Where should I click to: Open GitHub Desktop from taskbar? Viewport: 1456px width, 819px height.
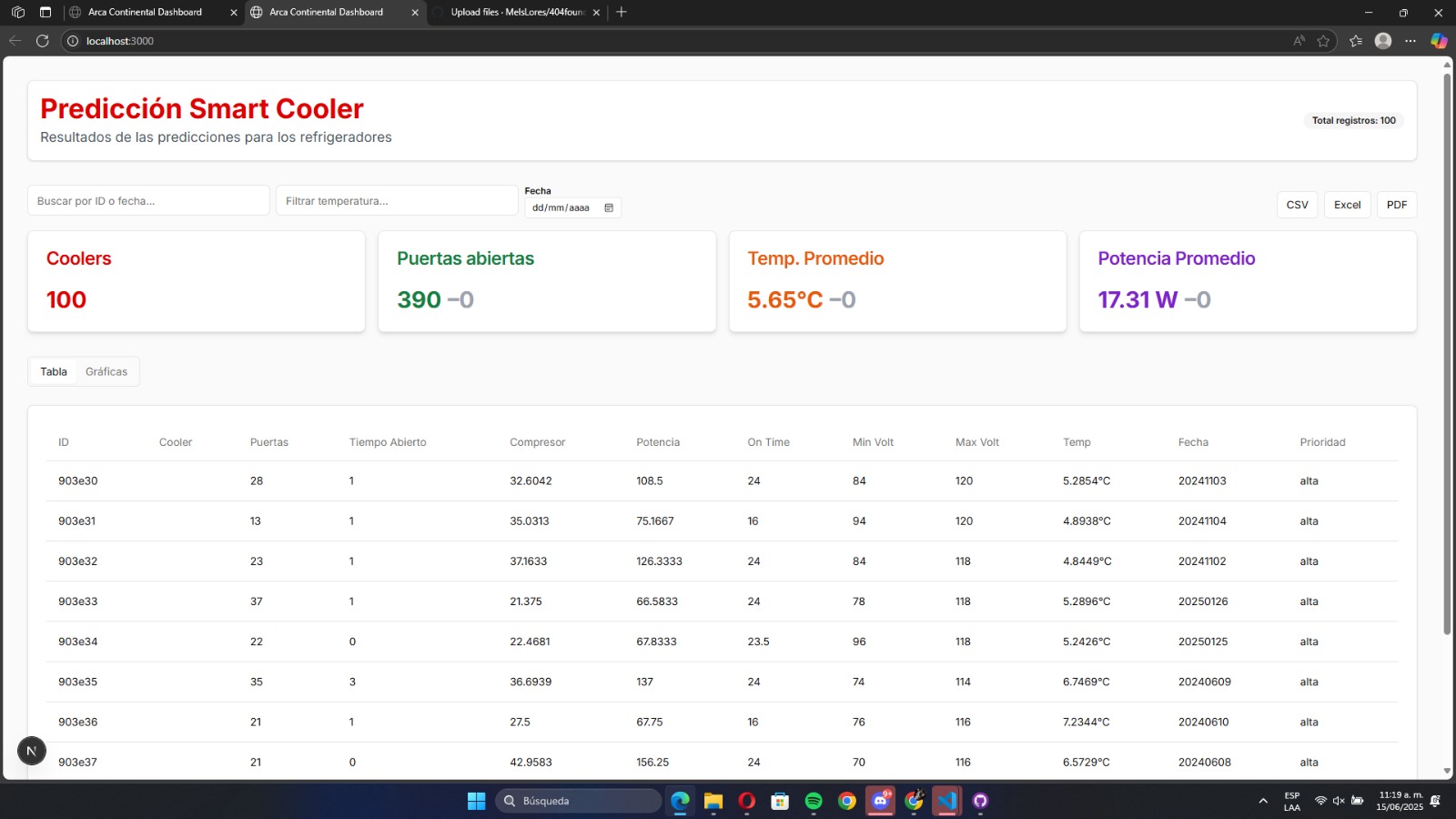(x=980, y=801)
